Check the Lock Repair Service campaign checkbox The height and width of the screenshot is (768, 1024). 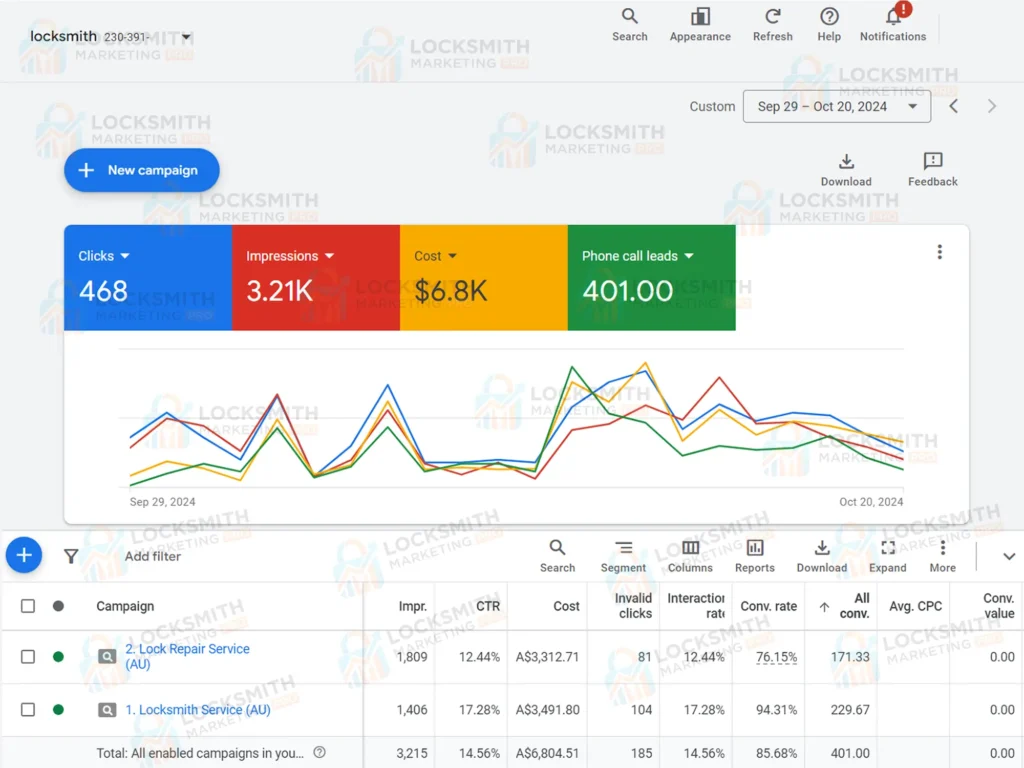28,657
